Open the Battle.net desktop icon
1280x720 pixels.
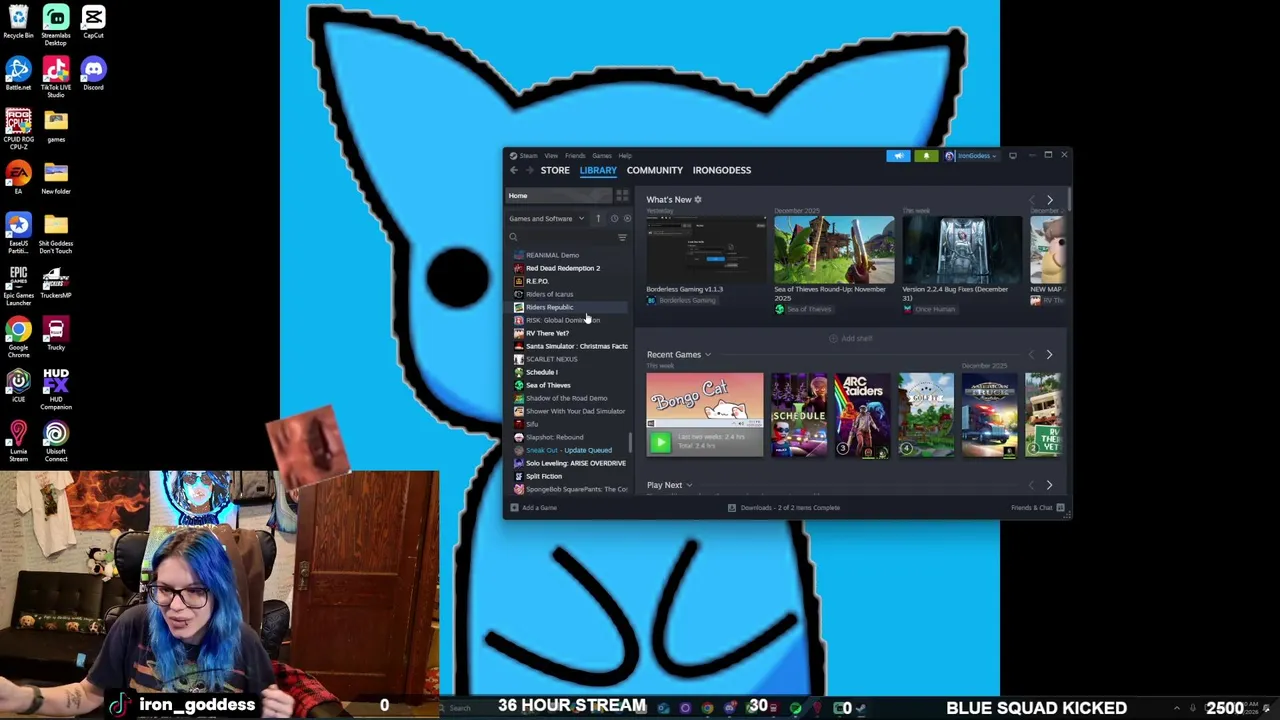click(18, 74)
